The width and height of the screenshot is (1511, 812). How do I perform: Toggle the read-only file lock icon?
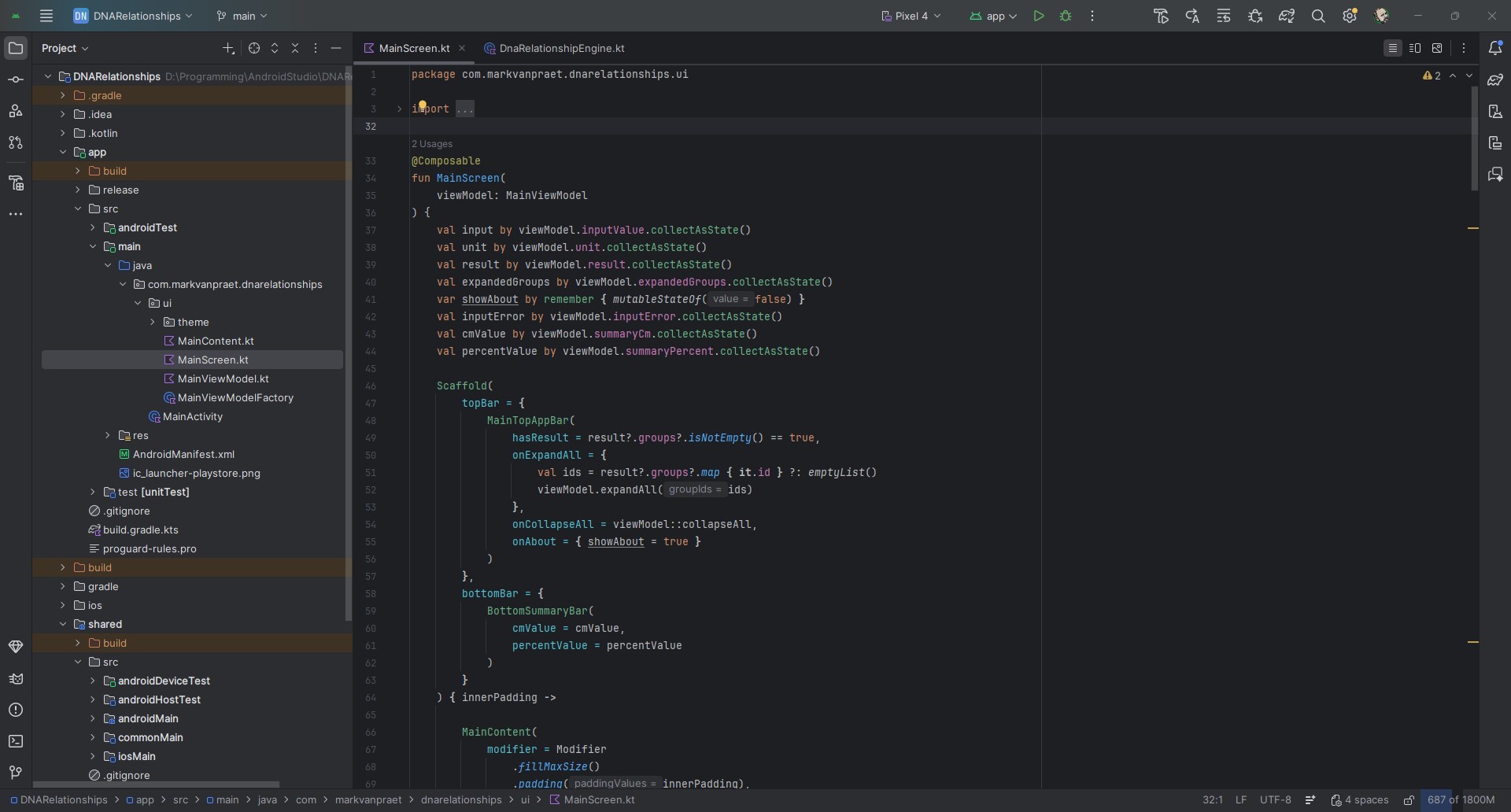[x=1409, y=800]
